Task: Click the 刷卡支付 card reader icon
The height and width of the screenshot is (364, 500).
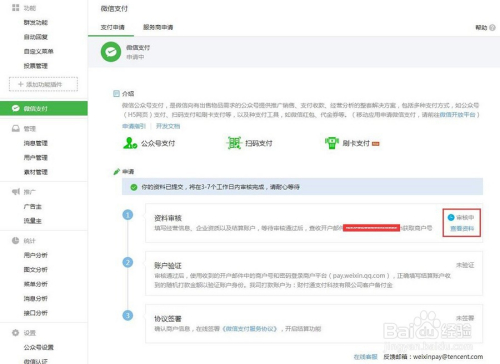Action: [332, 143]
